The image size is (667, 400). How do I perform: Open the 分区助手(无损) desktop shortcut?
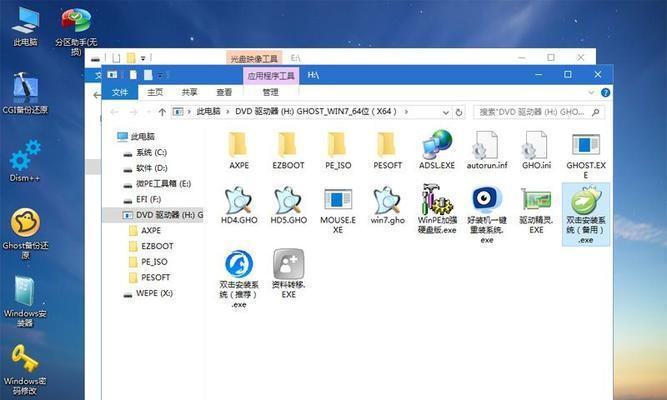click(76, 31)
